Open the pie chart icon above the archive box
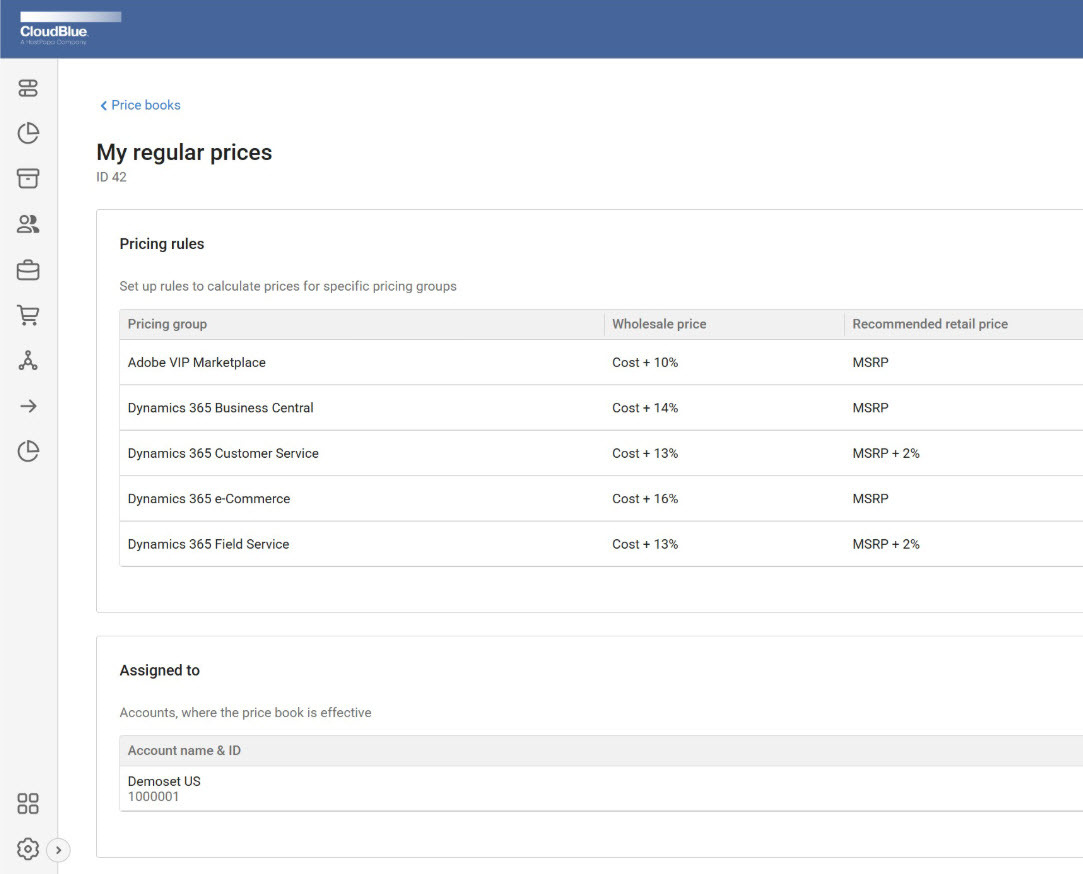Screen dimensions: 1083x874 click(28, 133)
